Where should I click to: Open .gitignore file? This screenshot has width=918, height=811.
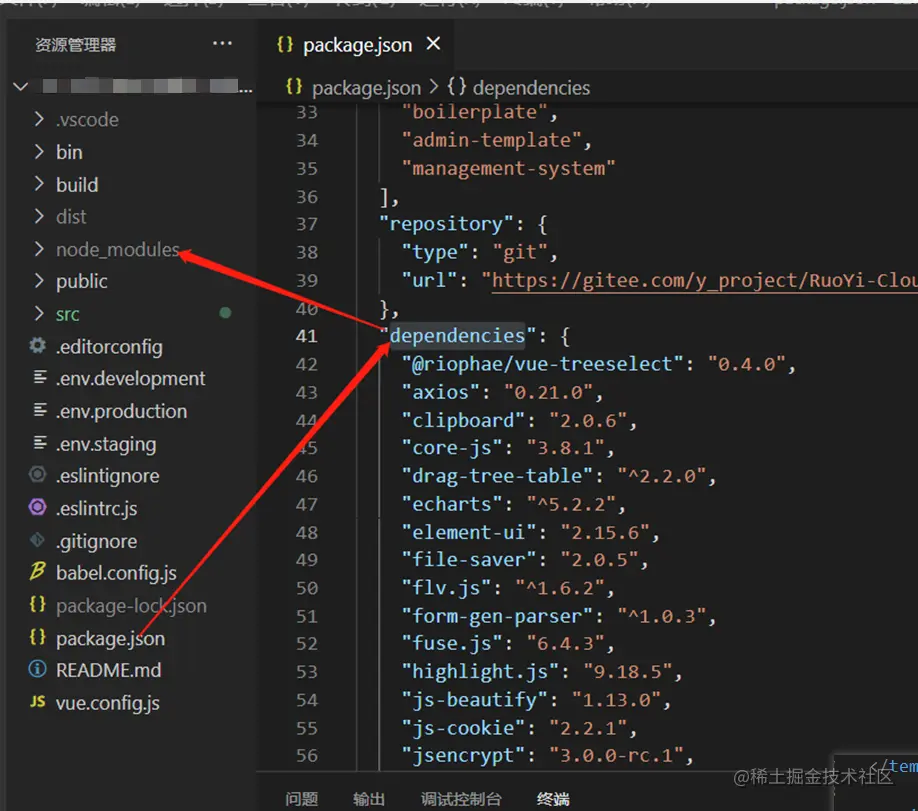point(97,542)
